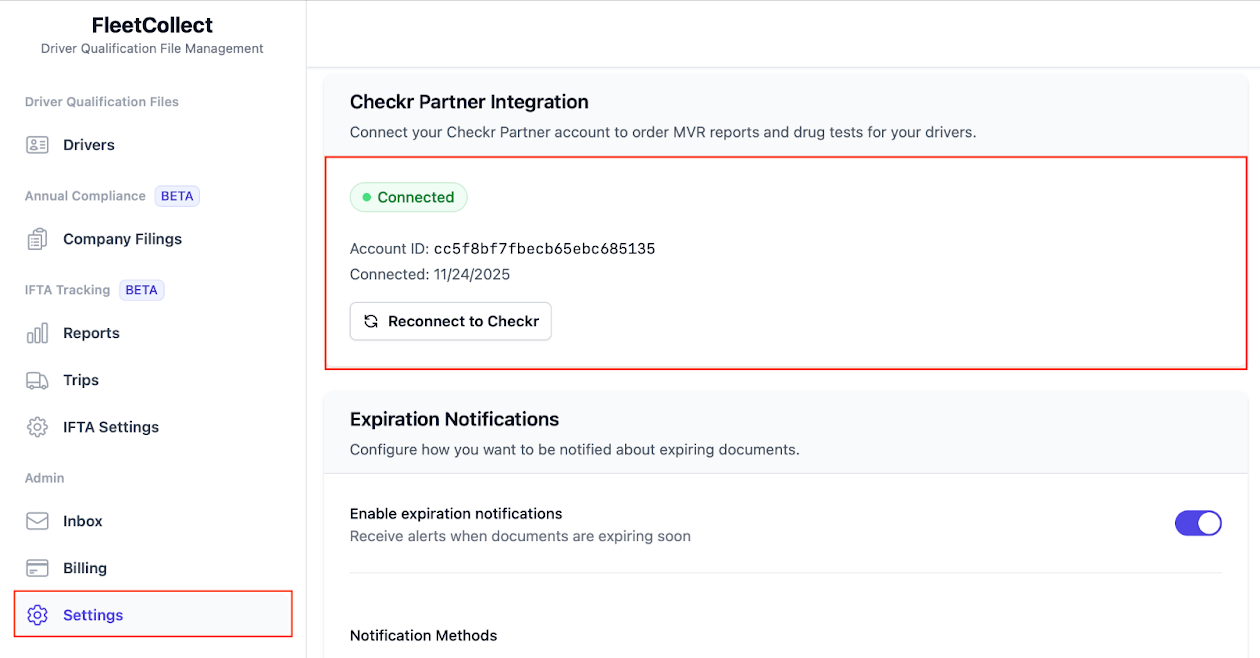
Task: Click the Drivers ID card icon
Action: coord(37,145)
